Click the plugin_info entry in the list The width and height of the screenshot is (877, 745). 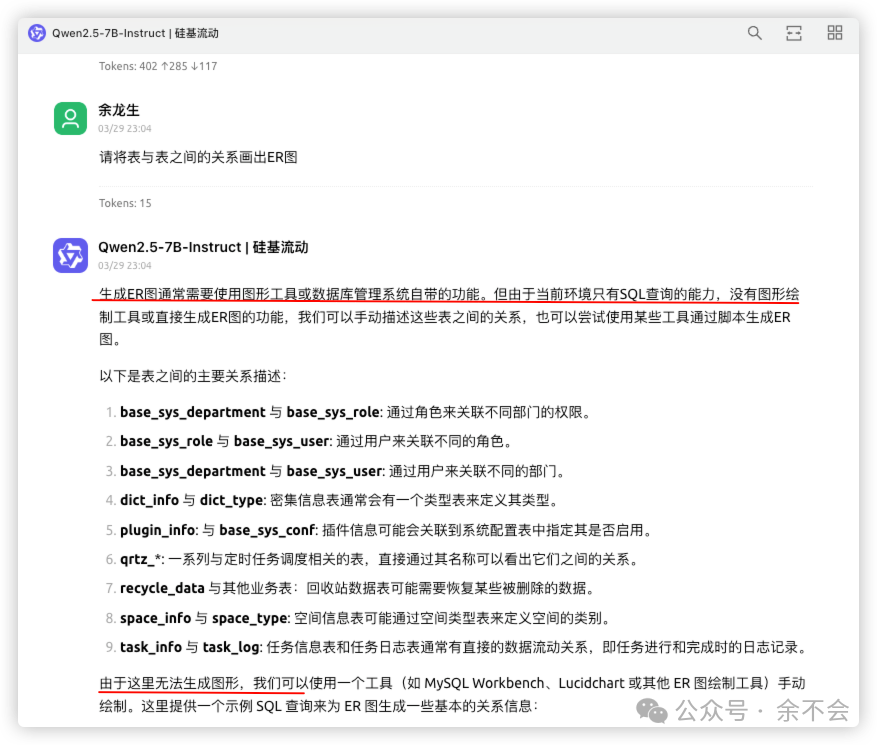tap(160, 530)
